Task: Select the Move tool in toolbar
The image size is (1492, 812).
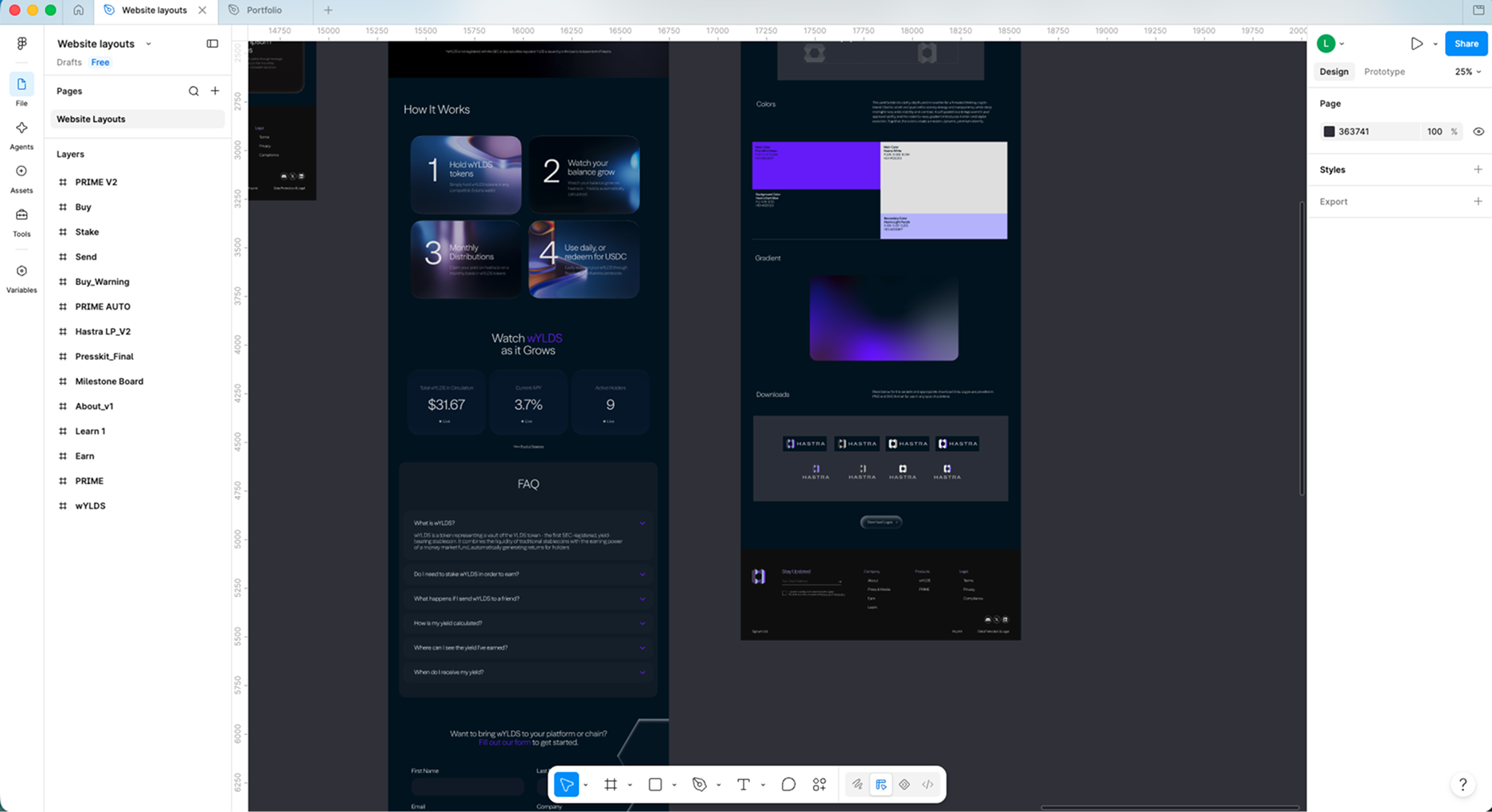Action: (567, 785)
